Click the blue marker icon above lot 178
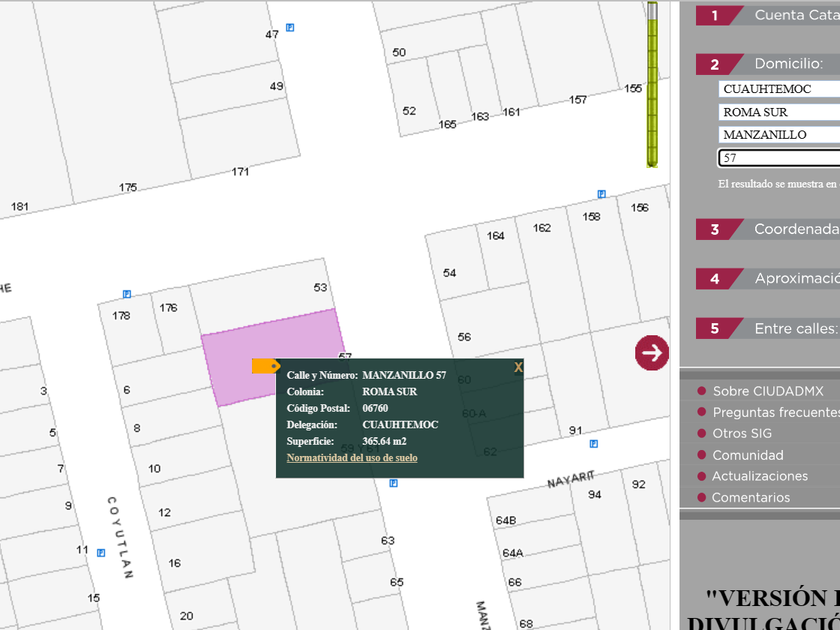Viewport: 840px width, 630px height. (x=127, y=294)
